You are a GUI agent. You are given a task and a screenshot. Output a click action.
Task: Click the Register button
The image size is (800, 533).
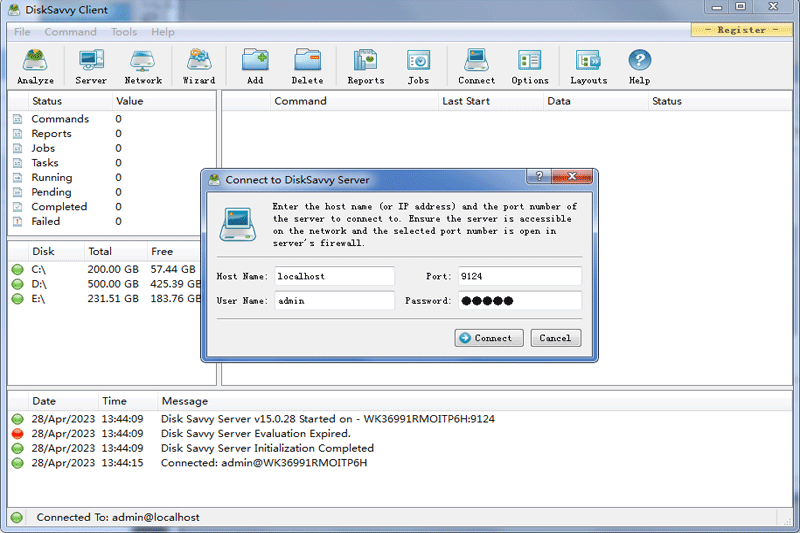741,30
